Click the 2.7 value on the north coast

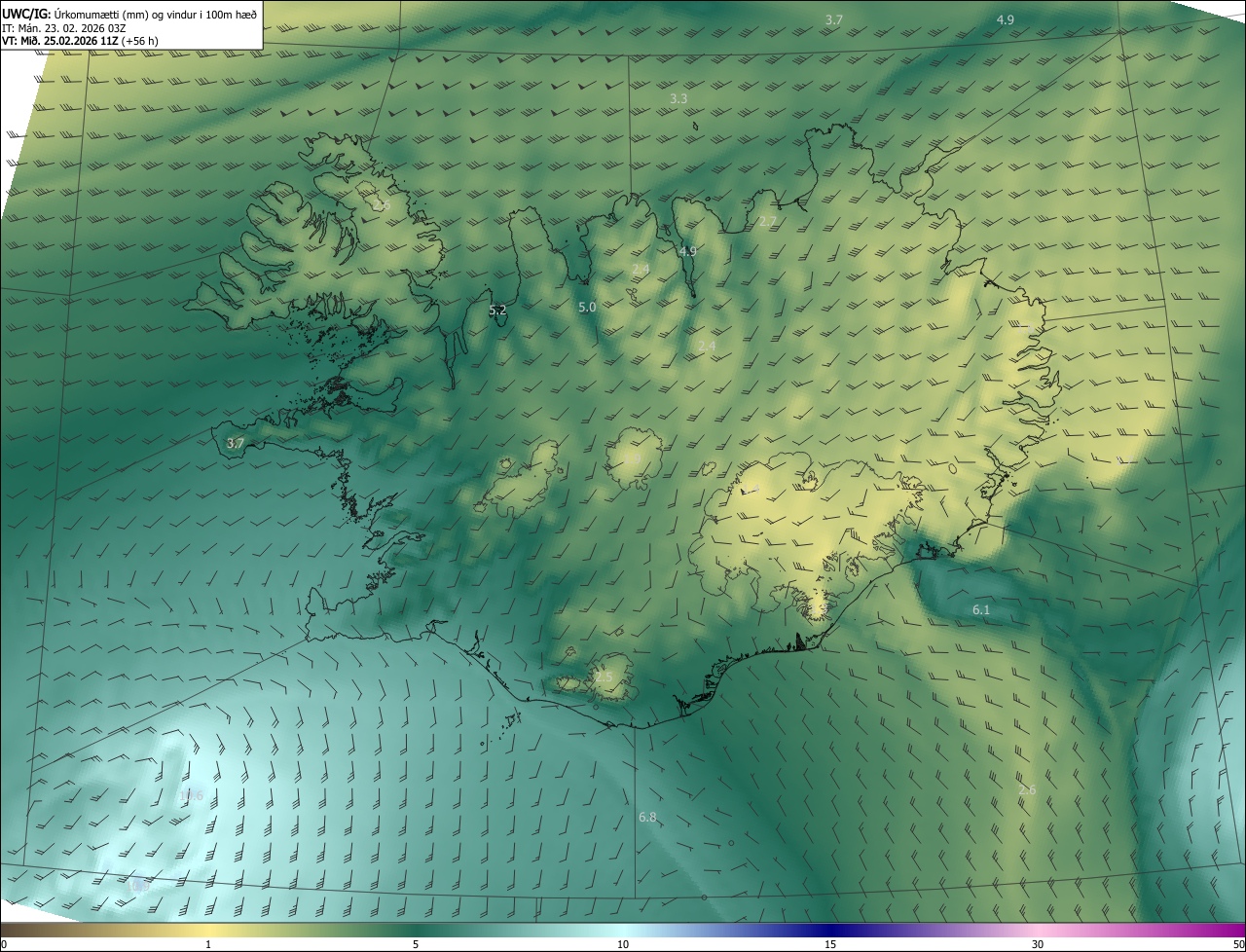(767, 222)
